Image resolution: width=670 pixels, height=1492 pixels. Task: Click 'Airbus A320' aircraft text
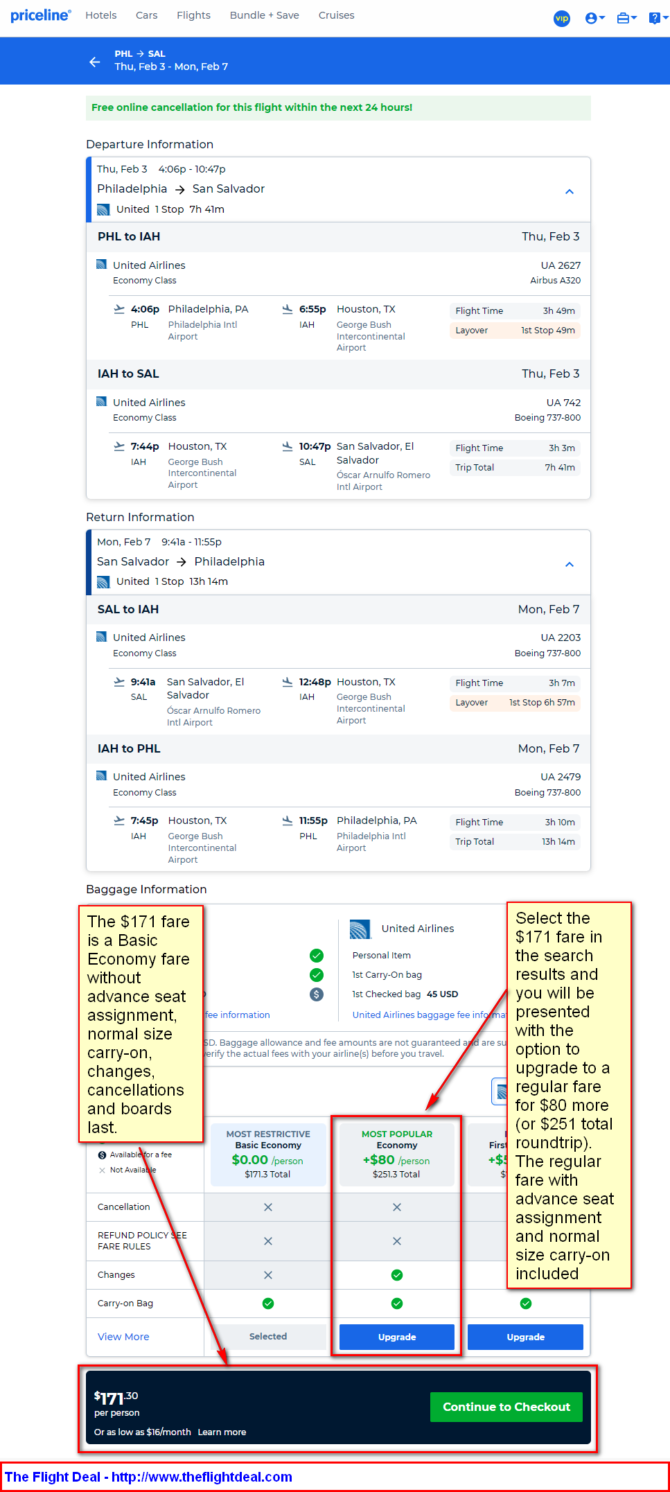[x=555, y=281]
